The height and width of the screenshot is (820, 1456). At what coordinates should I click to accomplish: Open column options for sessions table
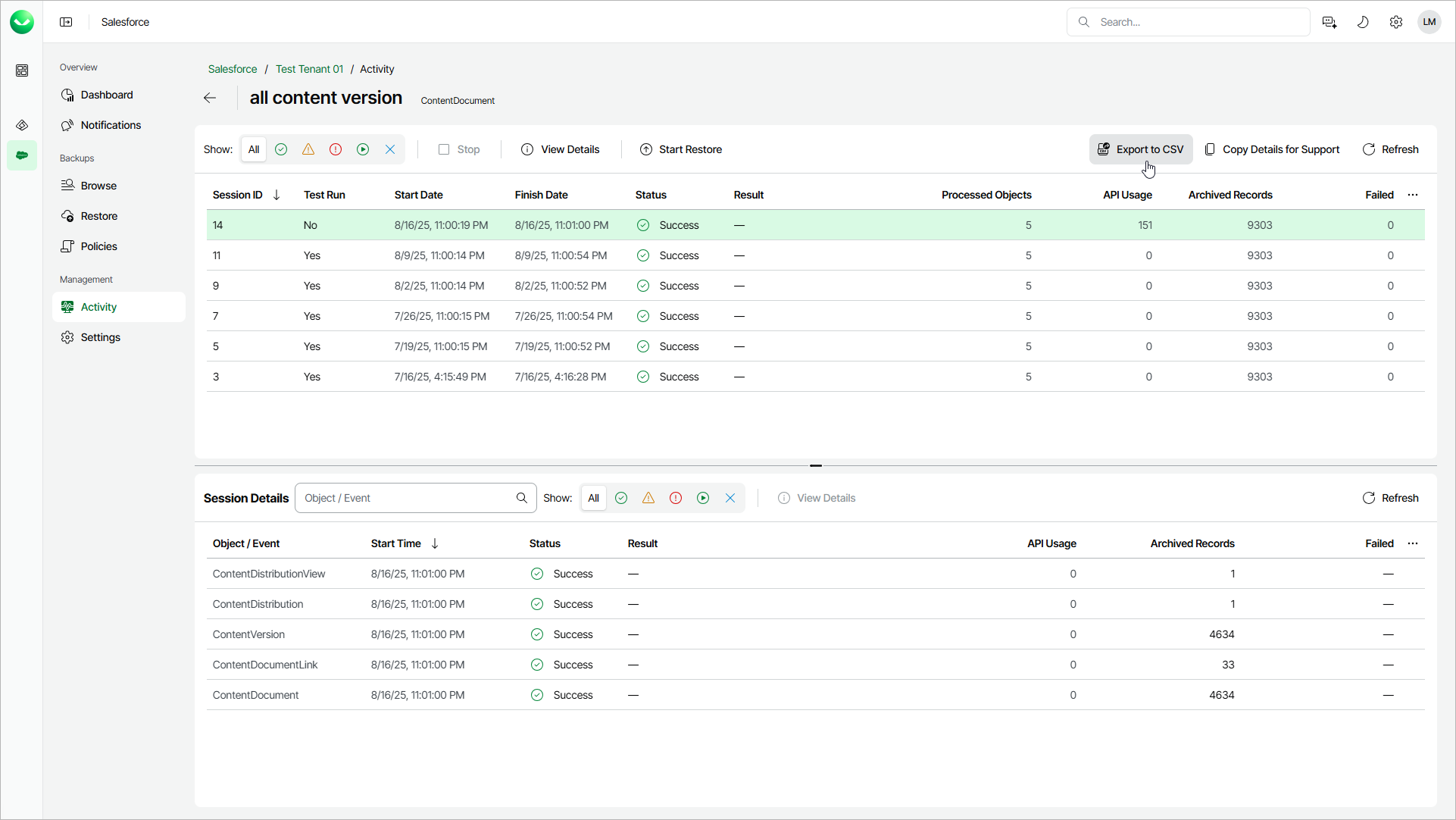[1413, 195]
